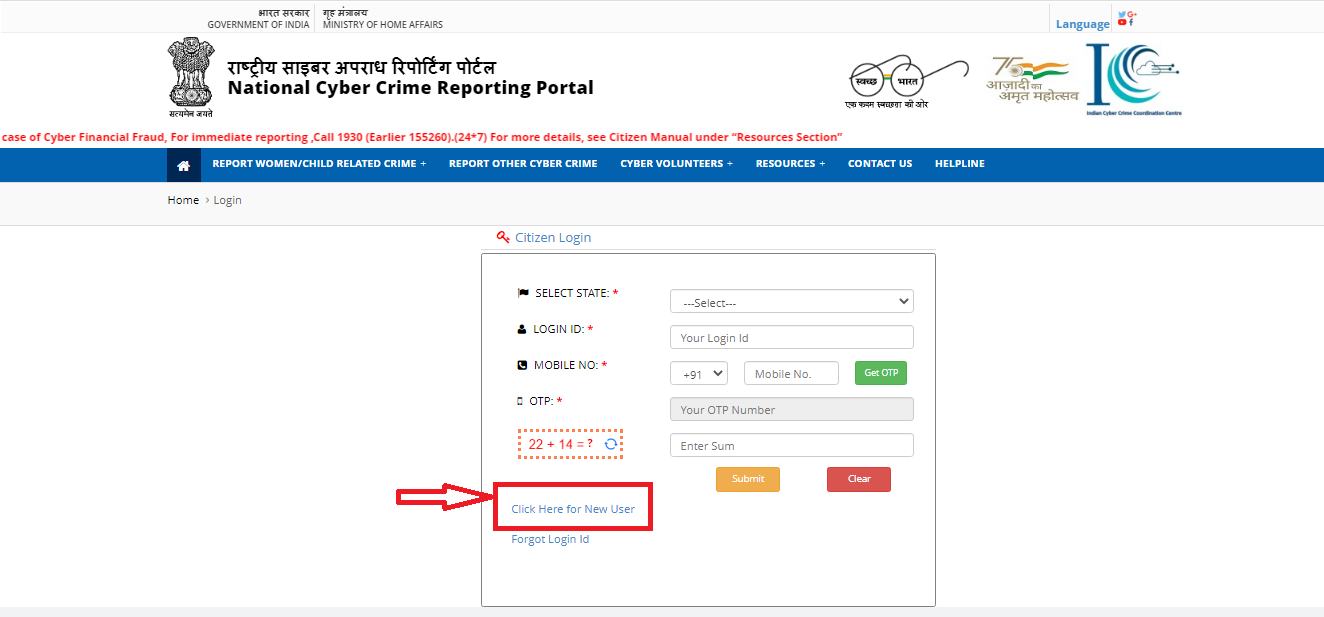
Task: Click the green Get OTP button
Action: [x=881, y=373]
